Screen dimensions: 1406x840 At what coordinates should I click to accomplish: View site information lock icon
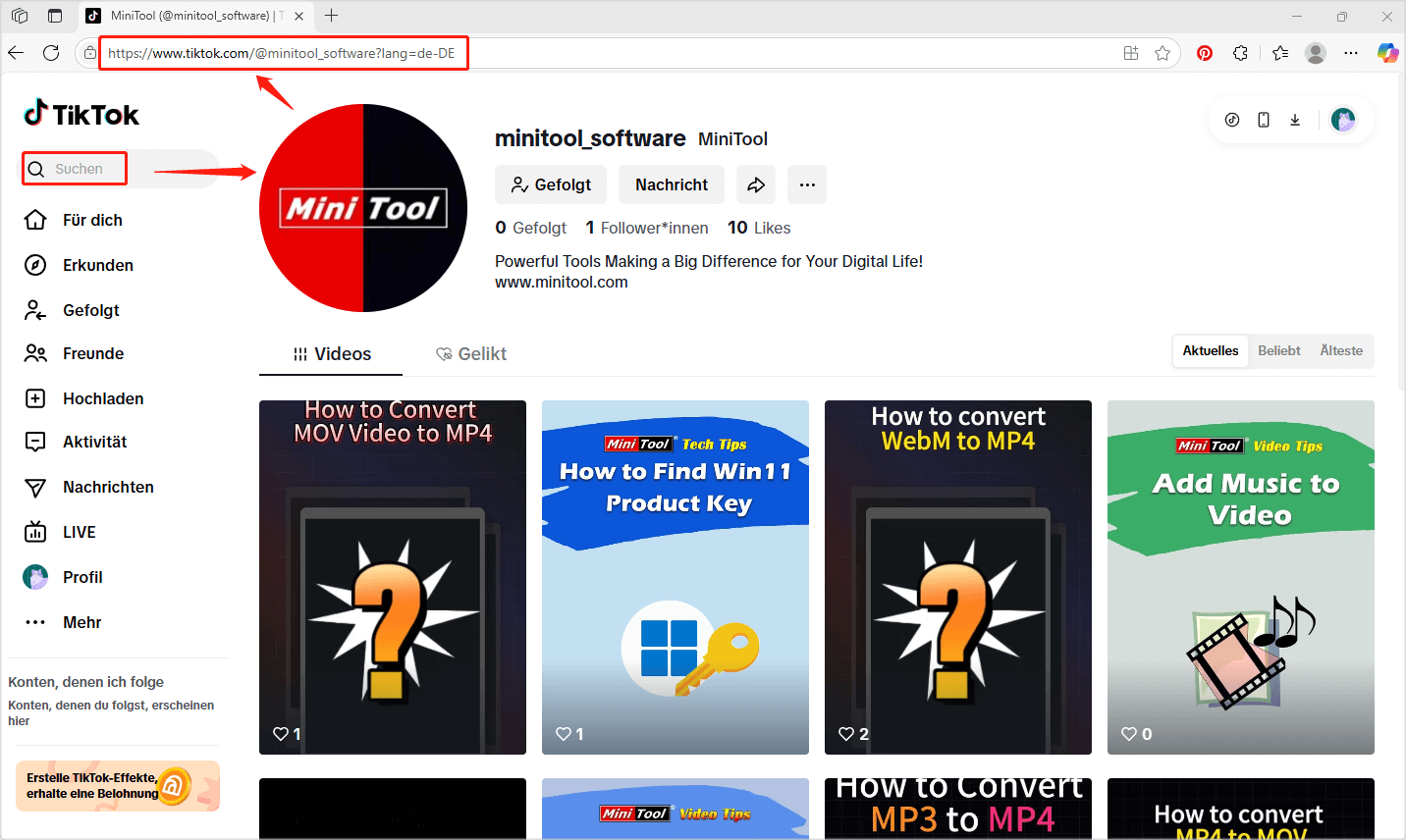coord(90,53)
